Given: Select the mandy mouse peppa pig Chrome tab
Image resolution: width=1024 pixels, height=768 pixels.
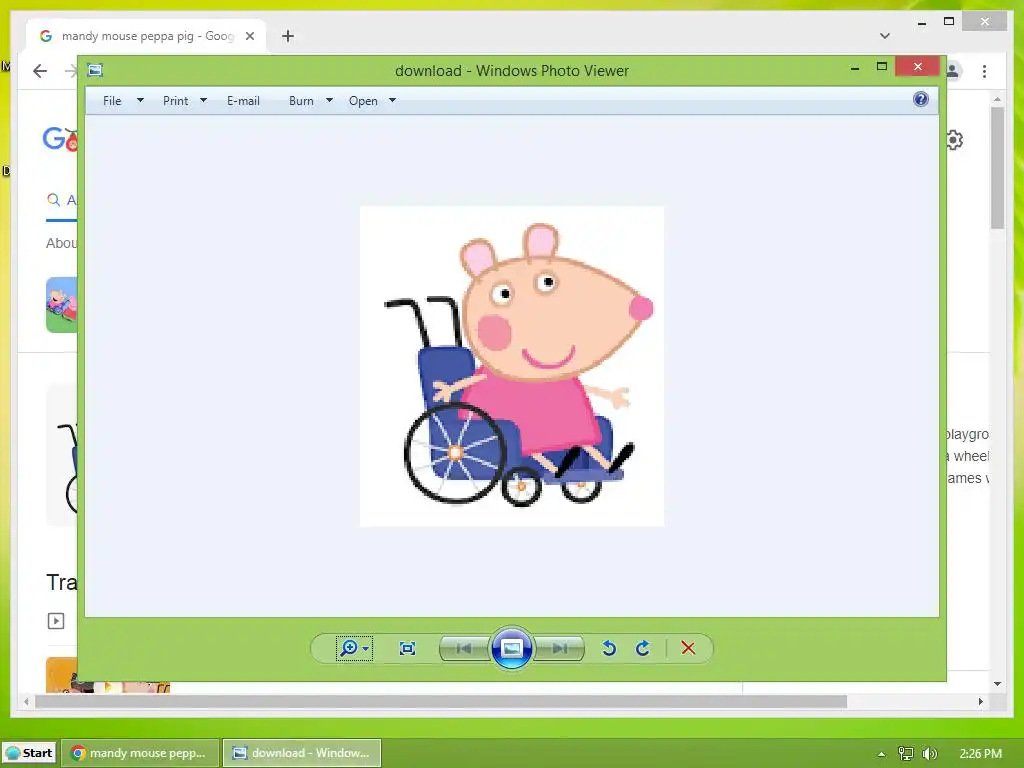Looking at the screenshot, I should coord(147,36).
